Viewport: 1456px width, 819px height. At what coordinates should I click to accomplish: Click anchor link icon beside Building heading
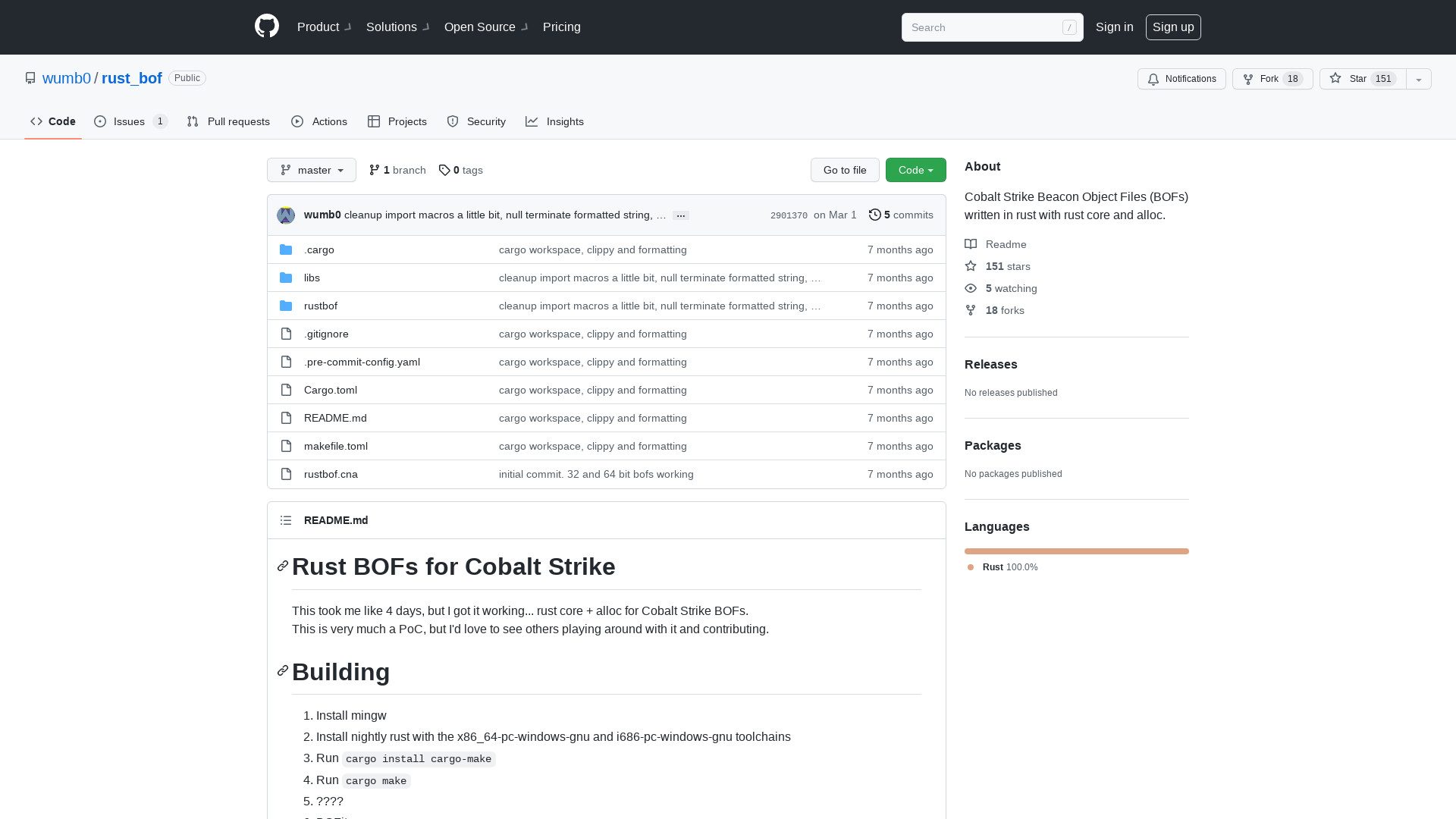point(283,670)
